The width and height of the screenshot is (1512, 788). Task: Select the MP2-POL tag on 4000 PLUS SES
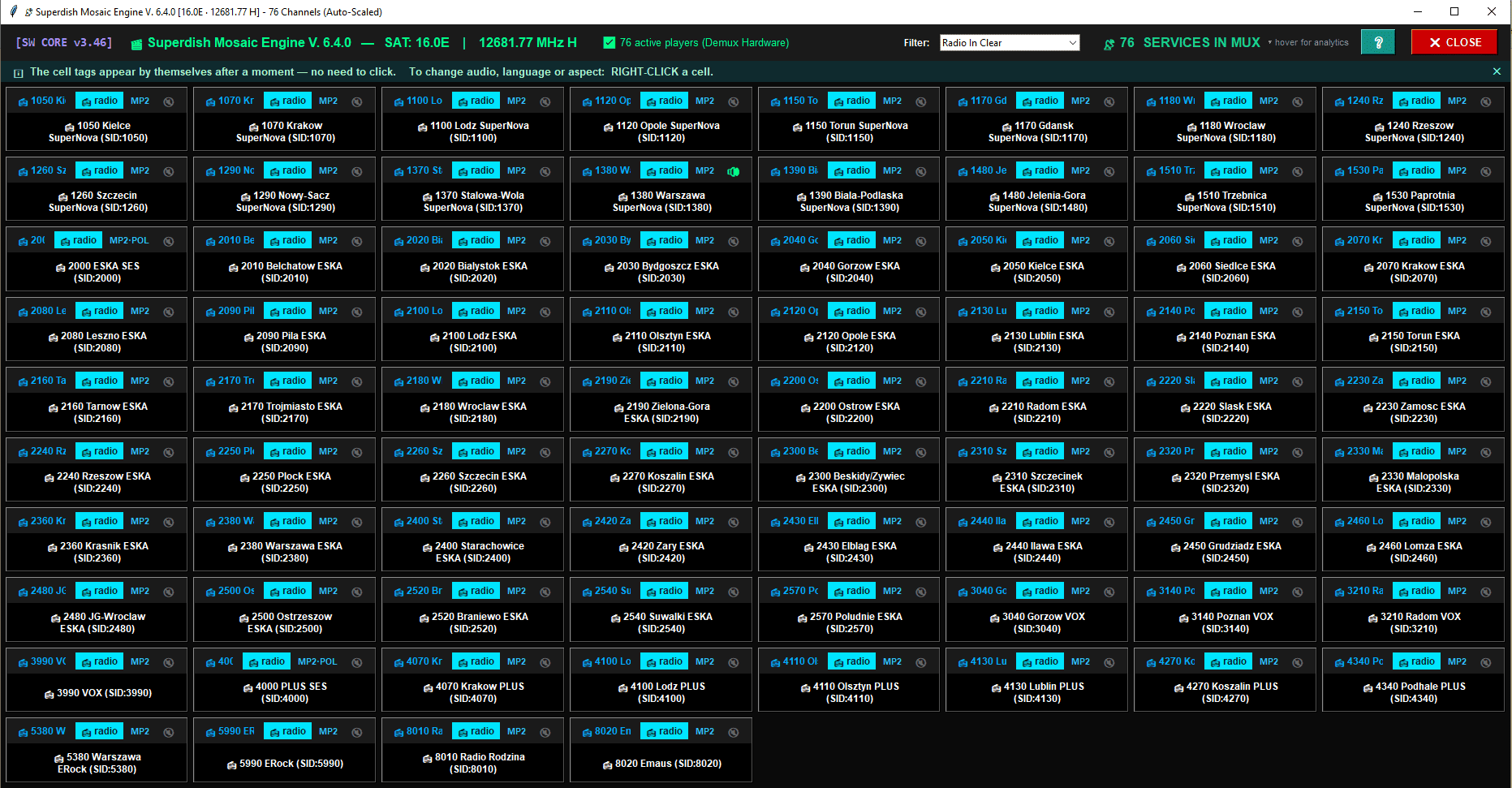click(317, 661)
